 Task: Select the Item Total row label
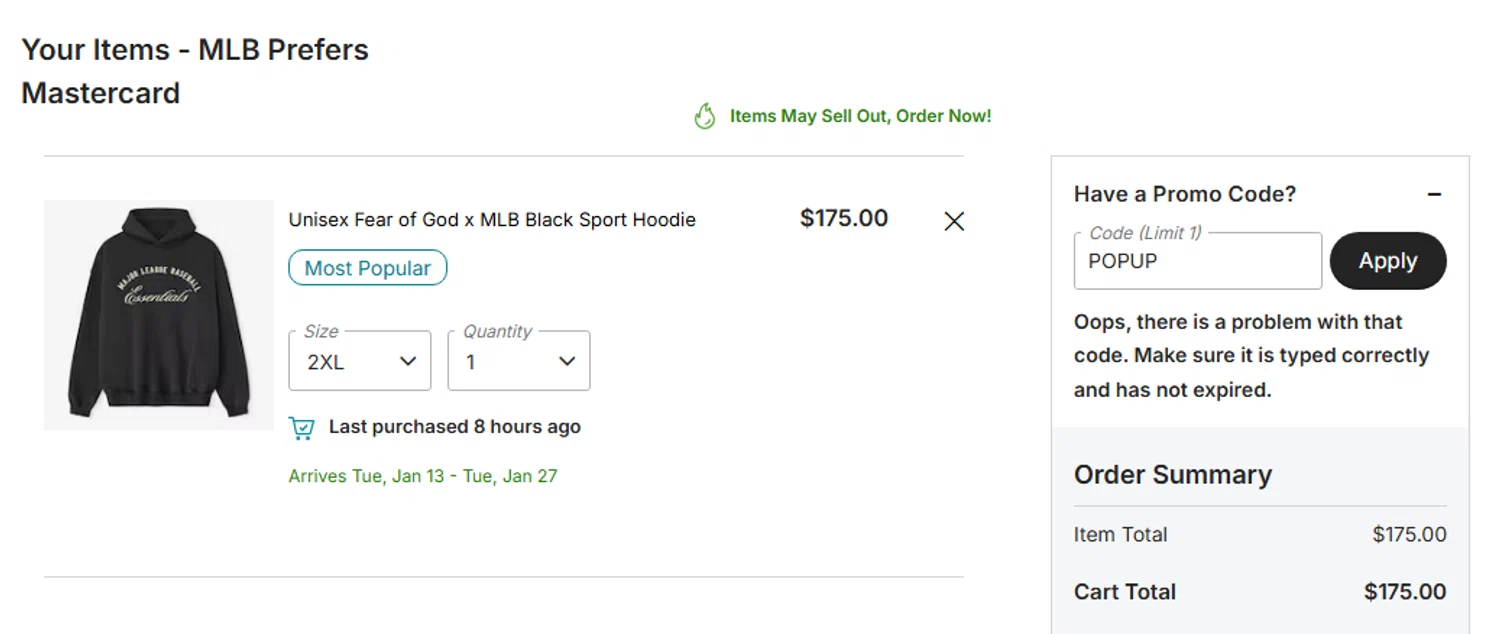pyautogui.click(x=1120, y=535)
